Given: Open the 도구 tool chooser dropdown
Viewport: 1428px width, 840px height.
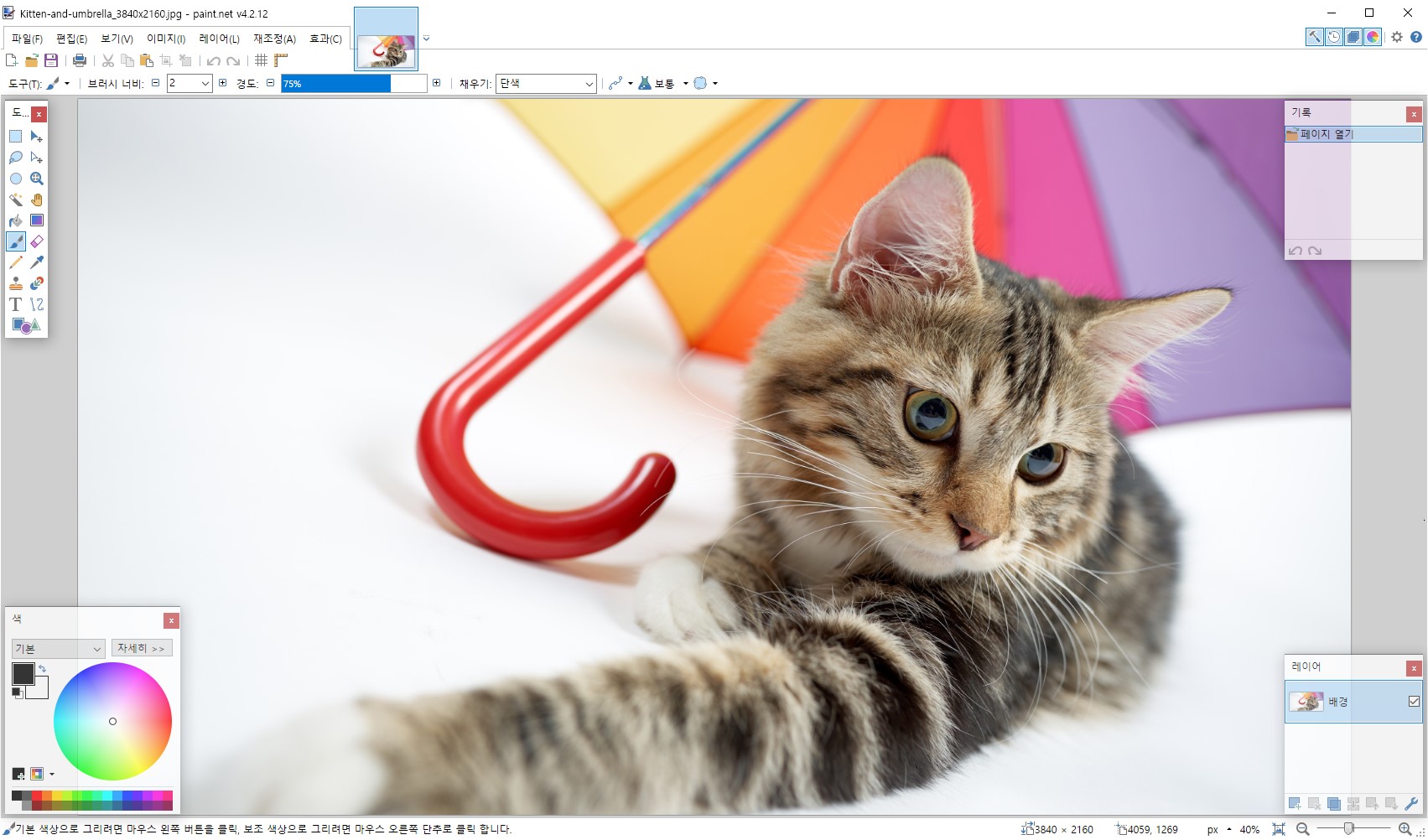Looking at the screenshot, I should (x=58, y=84).
